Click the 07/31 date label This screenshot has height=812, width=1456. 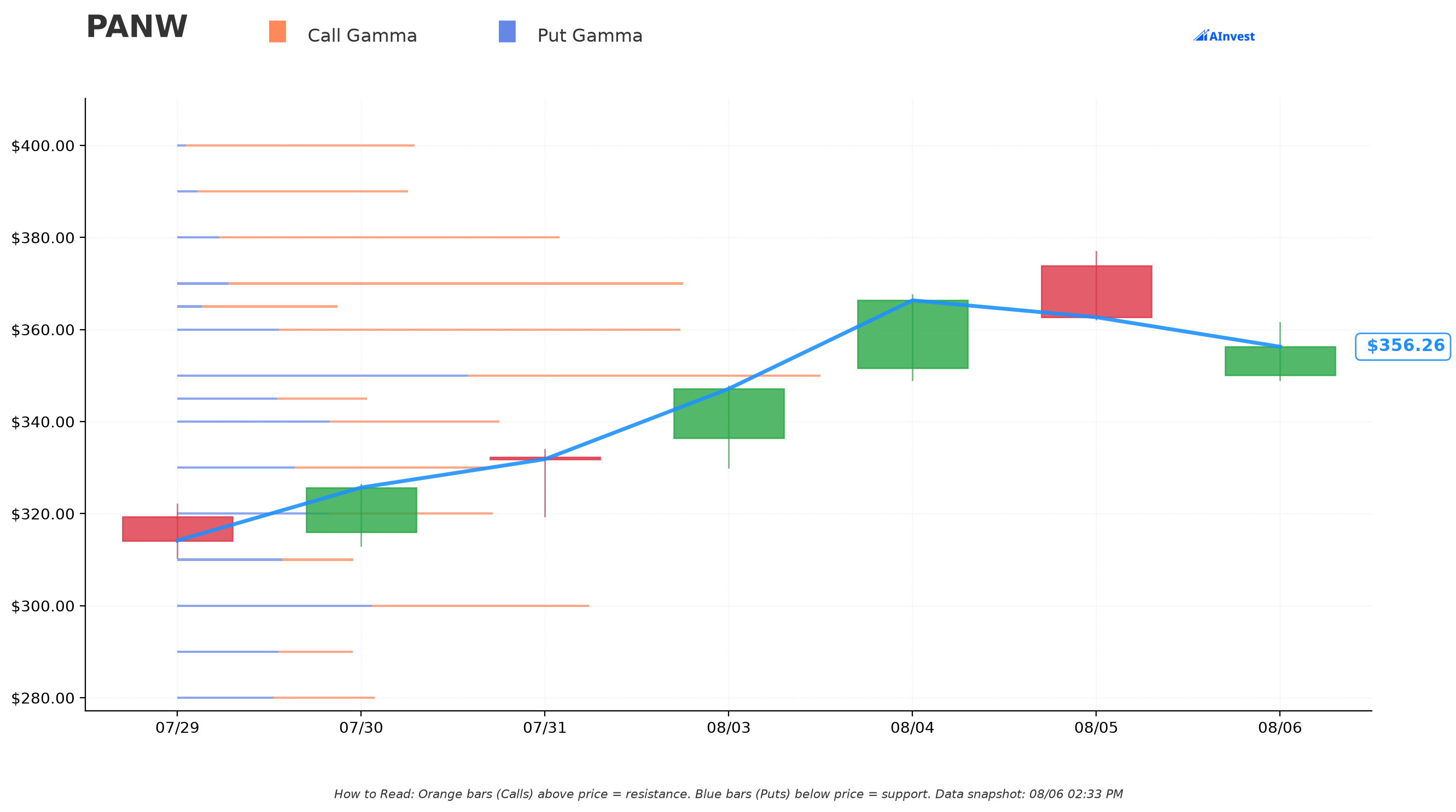(545, 728)
